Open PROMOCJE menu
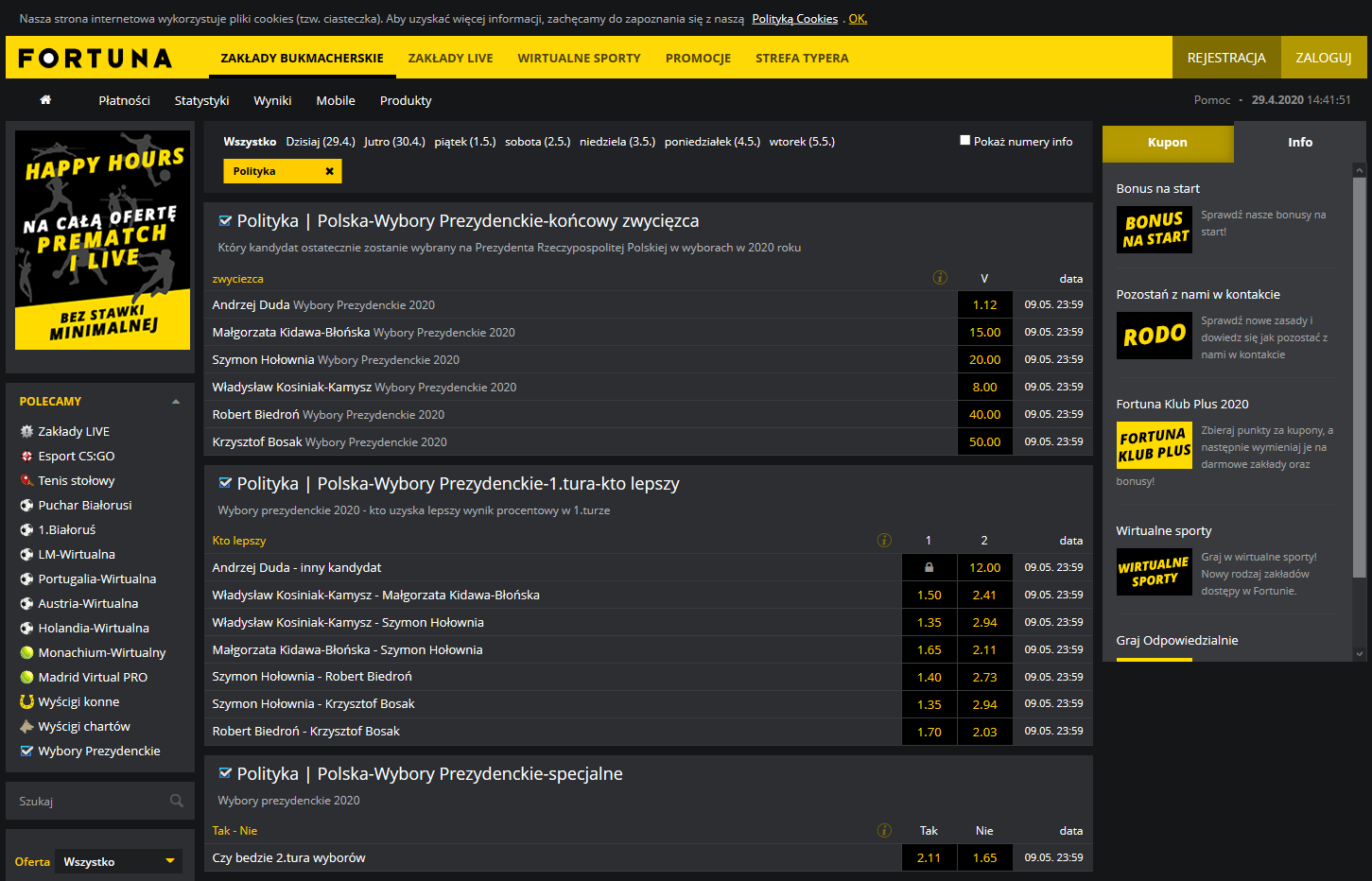1372x881 pixels. click(698, 58)
